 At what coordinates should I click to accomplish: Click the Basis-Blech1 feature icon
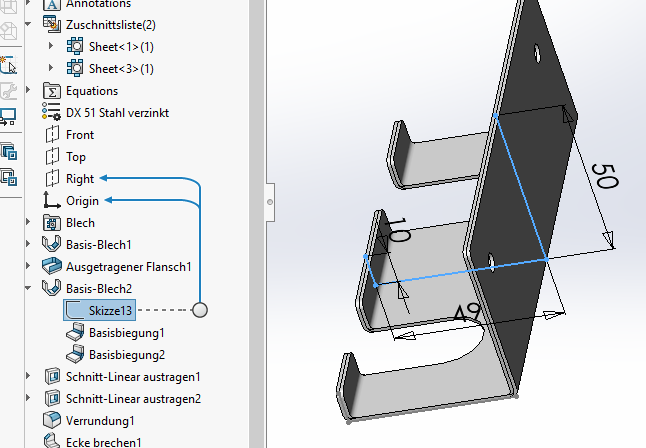[52, 244]
